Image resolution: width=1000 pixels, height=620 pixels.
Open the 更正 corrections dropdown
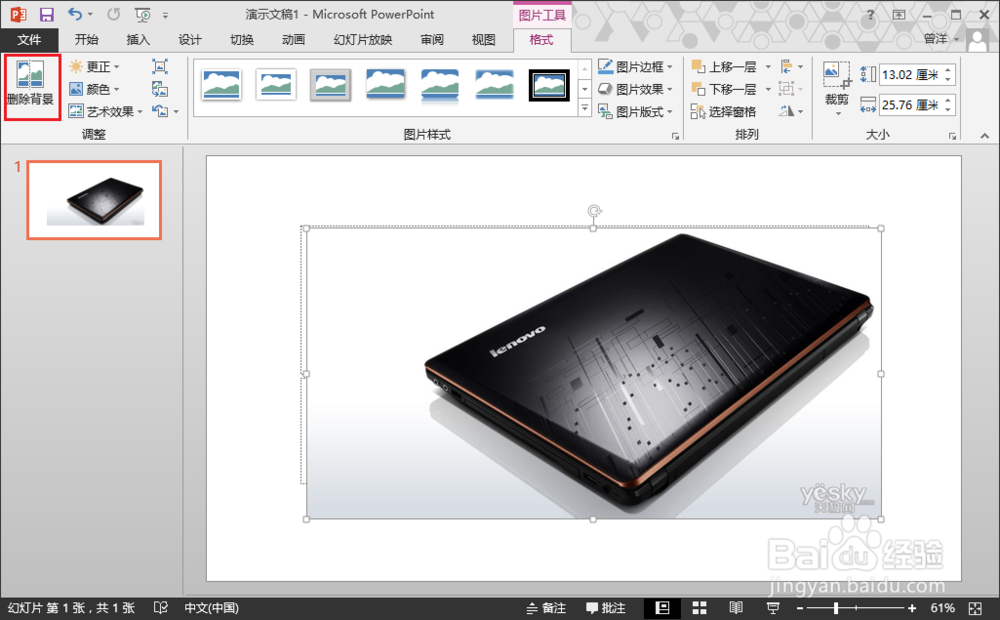tap(94, 66)
